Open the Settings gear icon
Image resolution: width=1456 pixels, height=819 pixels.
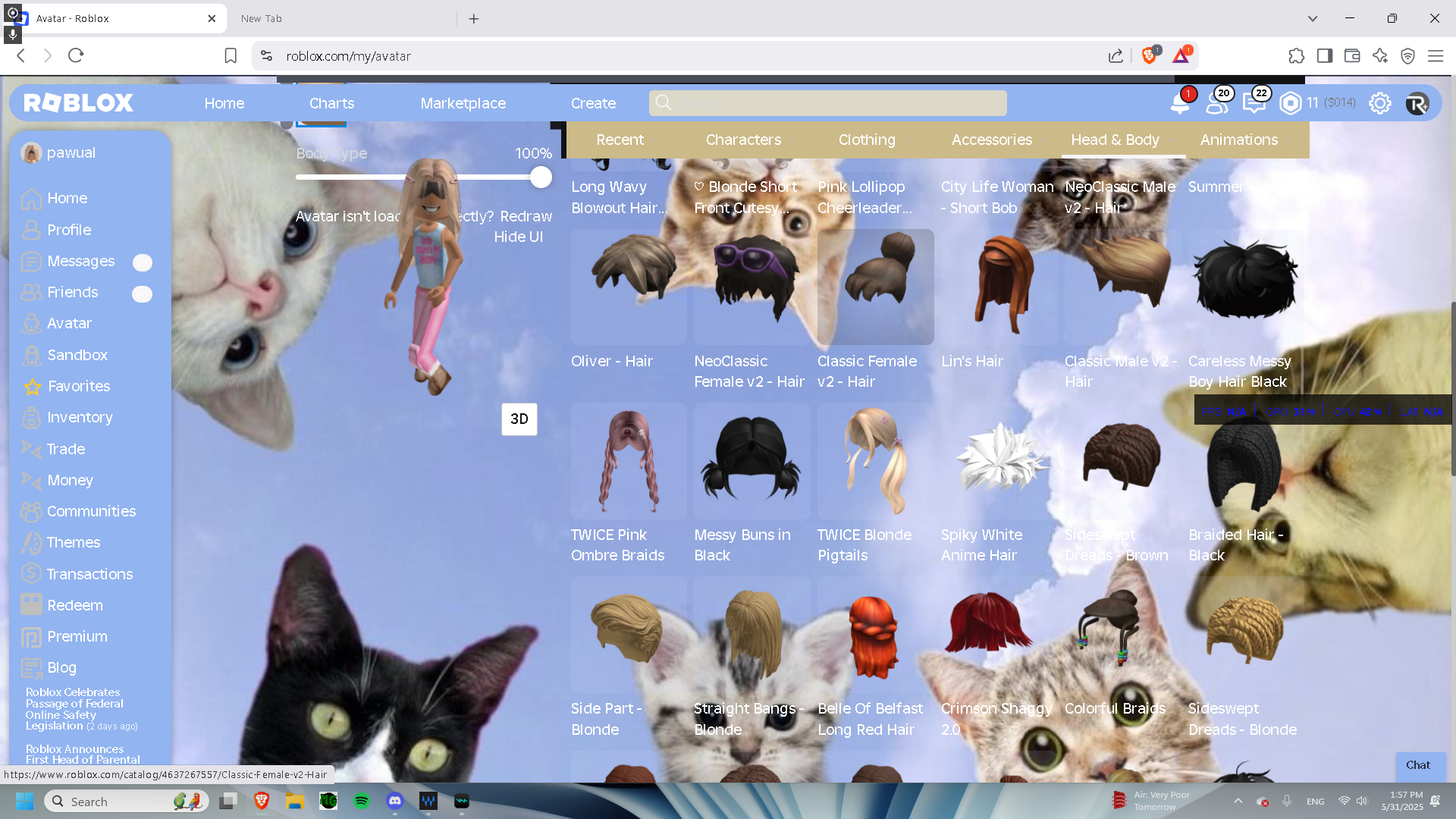(1379, 103)
